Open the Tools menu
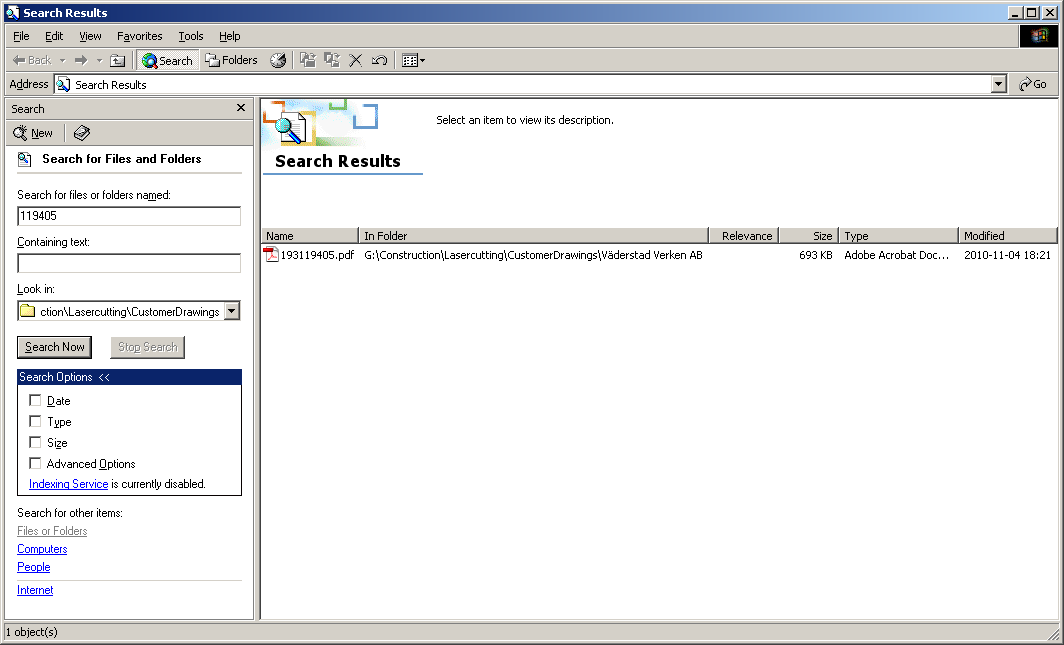The height and width of the screenshot is (645, 1064). [x=190, y=36]
